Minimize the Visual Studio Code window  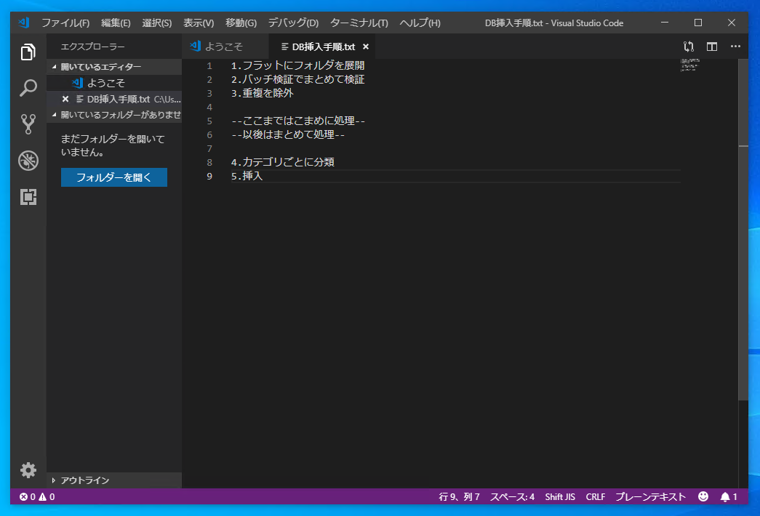[665, 23]
